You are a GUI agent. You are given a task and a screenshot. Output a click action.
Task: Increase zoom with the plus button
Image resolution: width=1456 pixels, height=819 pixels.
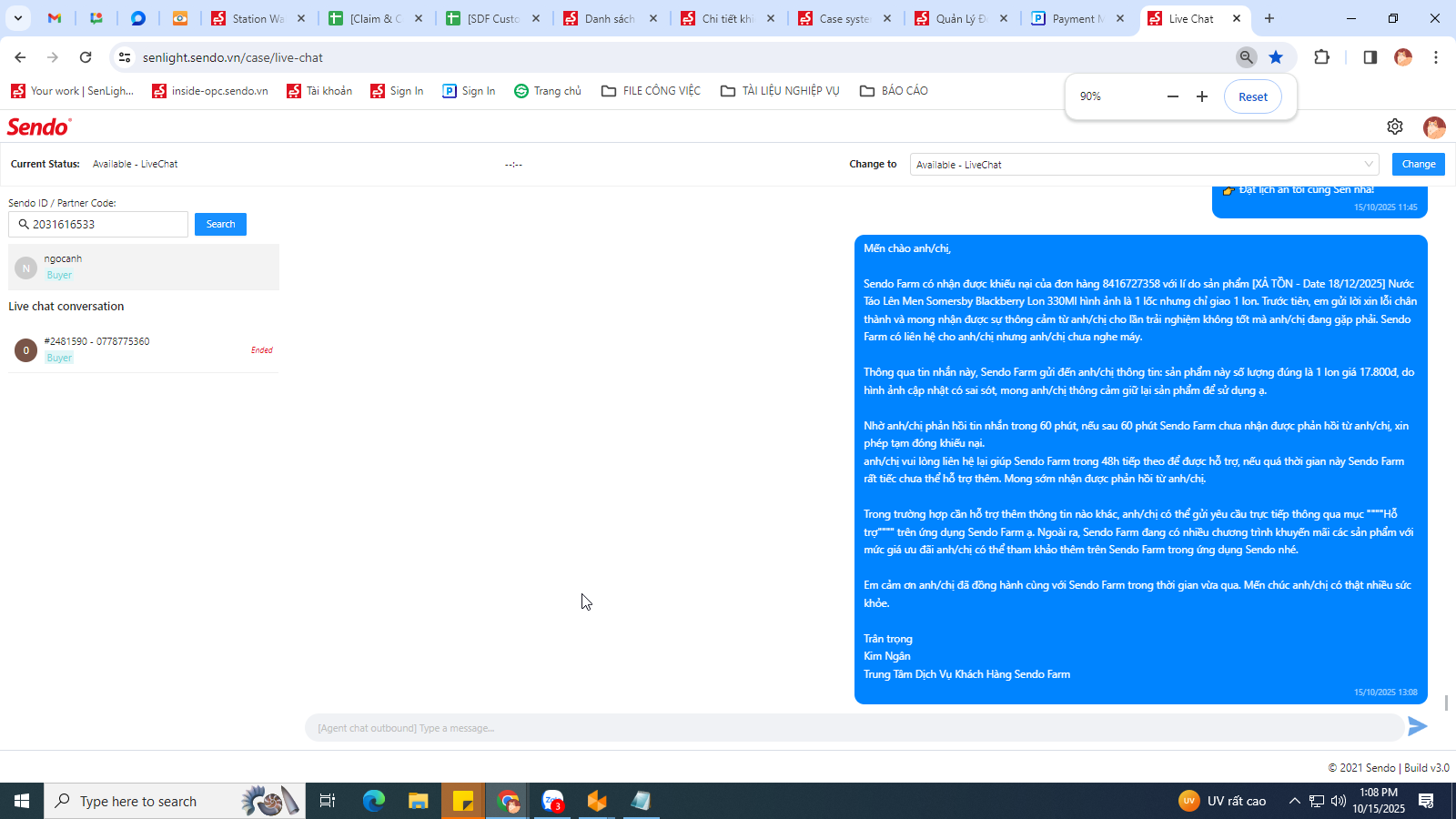(1202, 96)
